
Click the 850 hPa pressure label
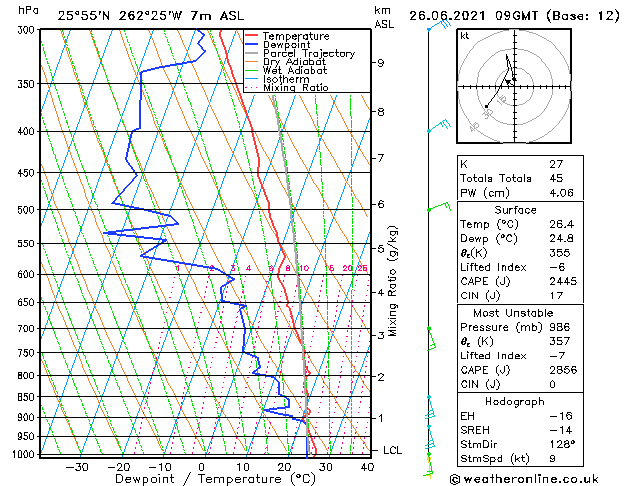[28, 397]
